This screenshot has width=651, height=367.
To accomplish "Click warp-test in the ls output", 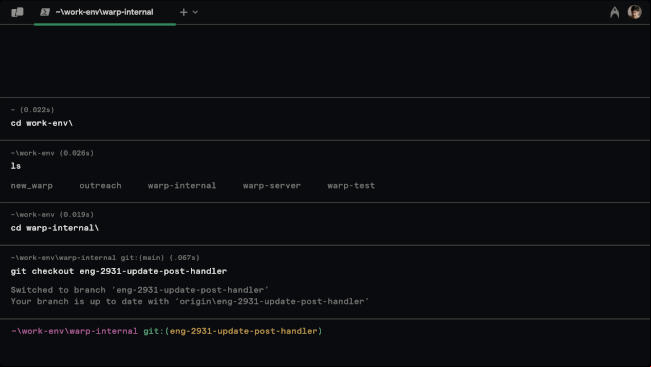I will 351,186.
